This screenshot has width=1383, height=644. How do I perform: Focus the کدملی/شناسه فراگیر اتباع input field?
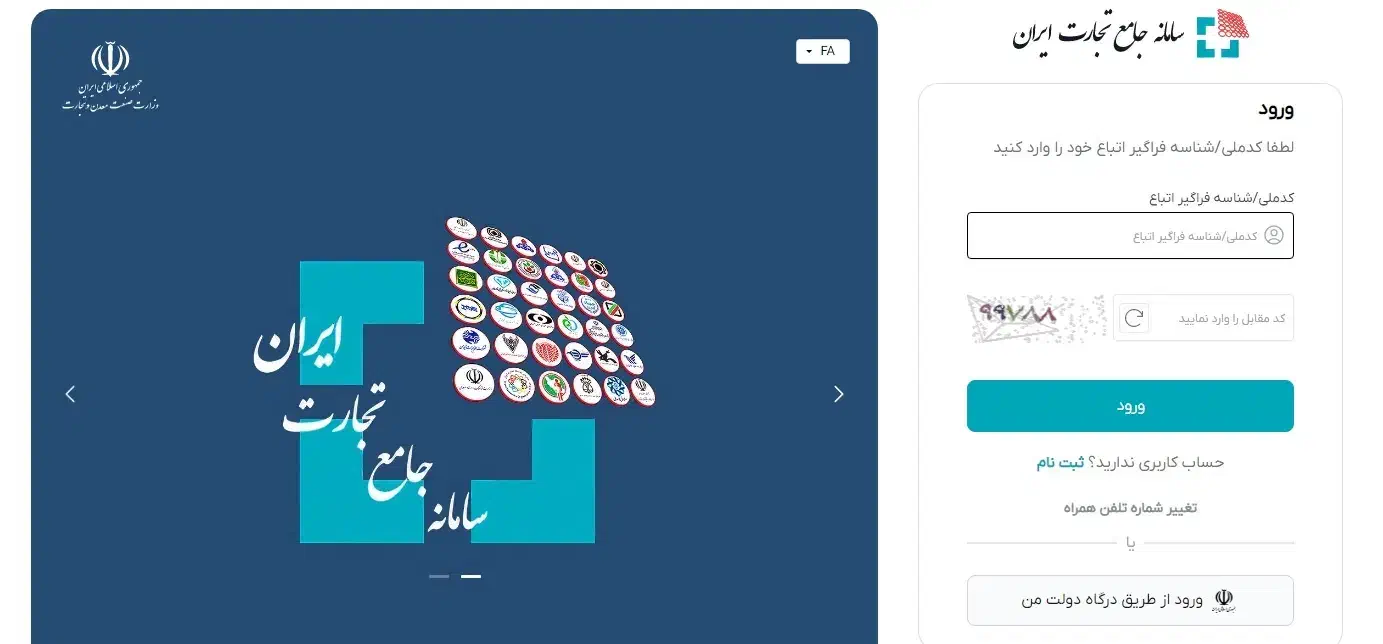tap(1130, 235)
